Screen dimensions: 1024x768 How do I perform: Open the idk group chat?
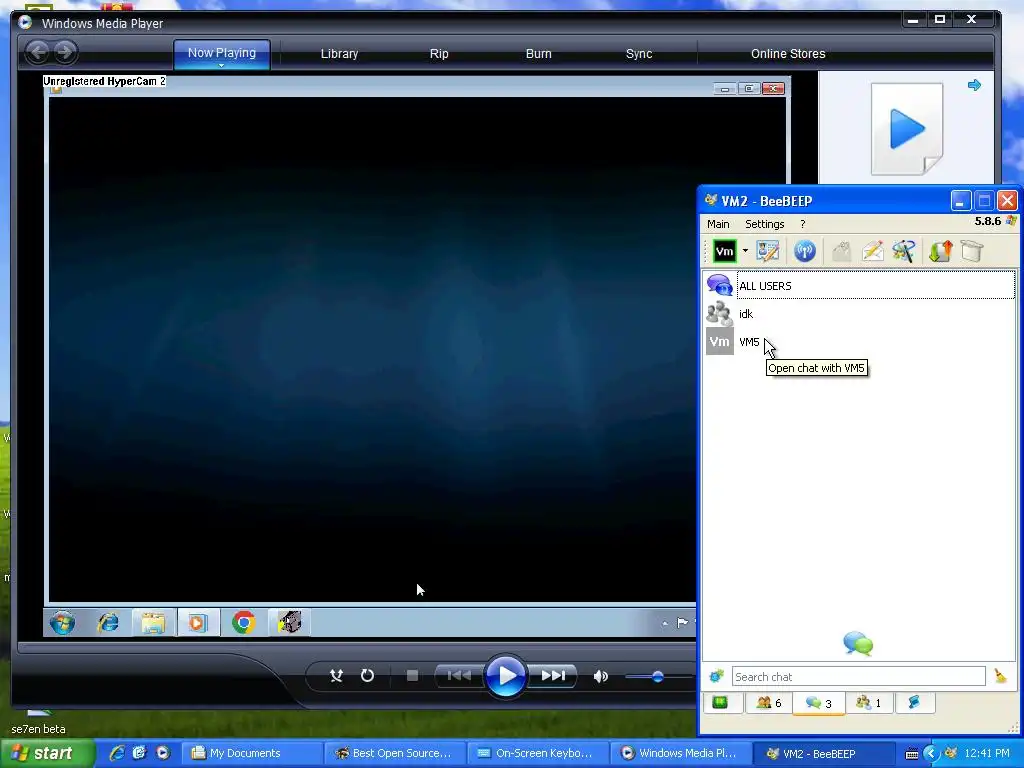click(859, 313)
